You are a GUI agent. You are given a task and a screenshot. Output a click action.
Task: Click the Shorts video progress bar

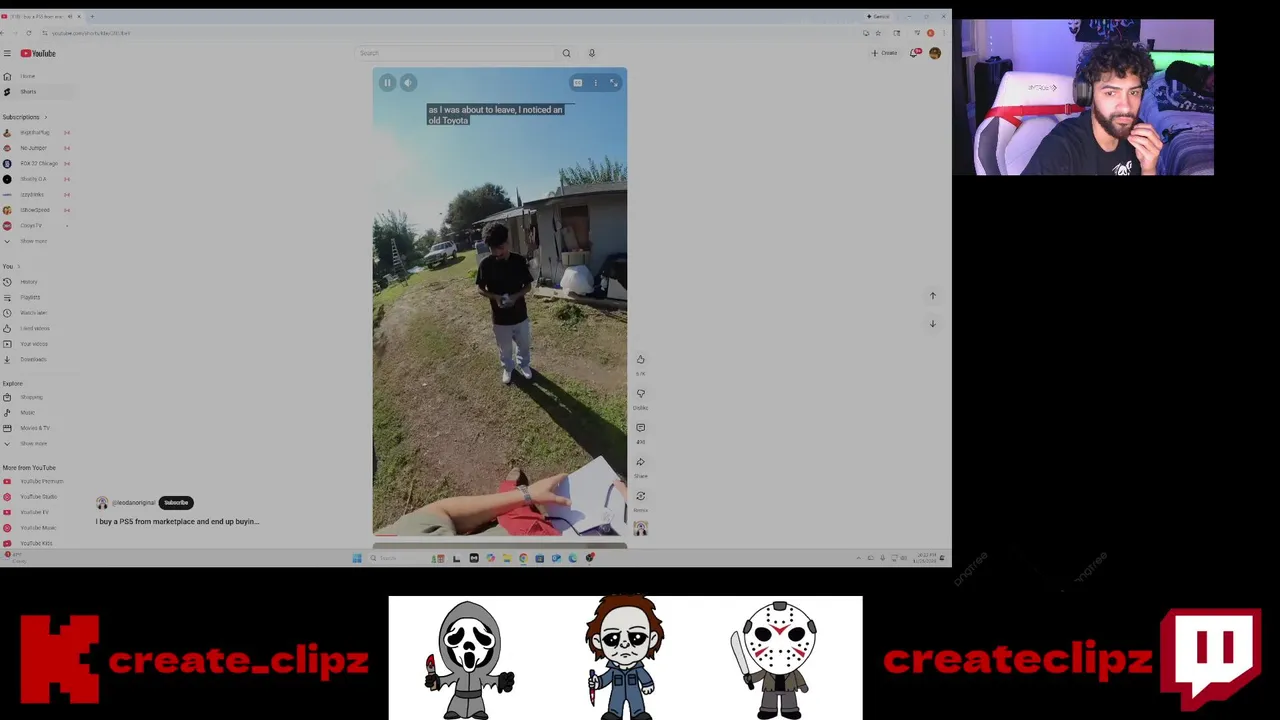[x=500, y=535]
